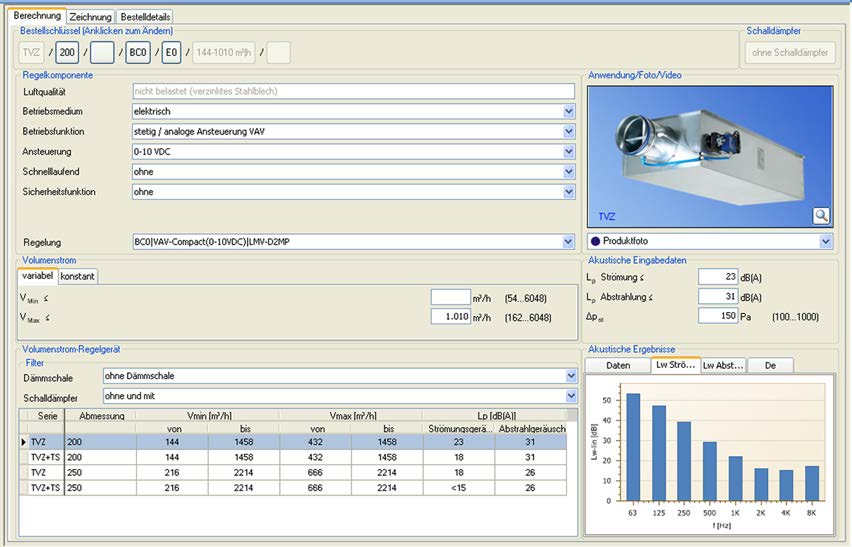Expand the Betriebsmedium dropdown

pyautogui.click(x=568, y=111)
